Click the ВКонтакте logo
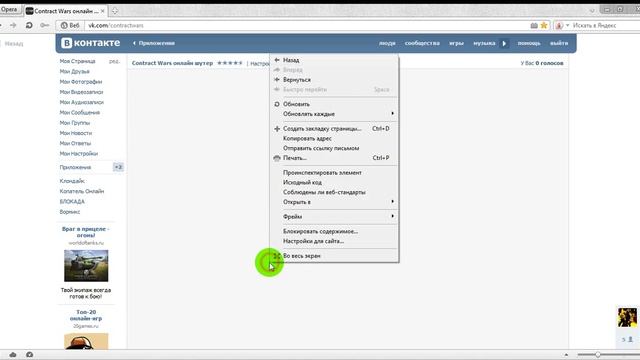 tap(91, 43)
